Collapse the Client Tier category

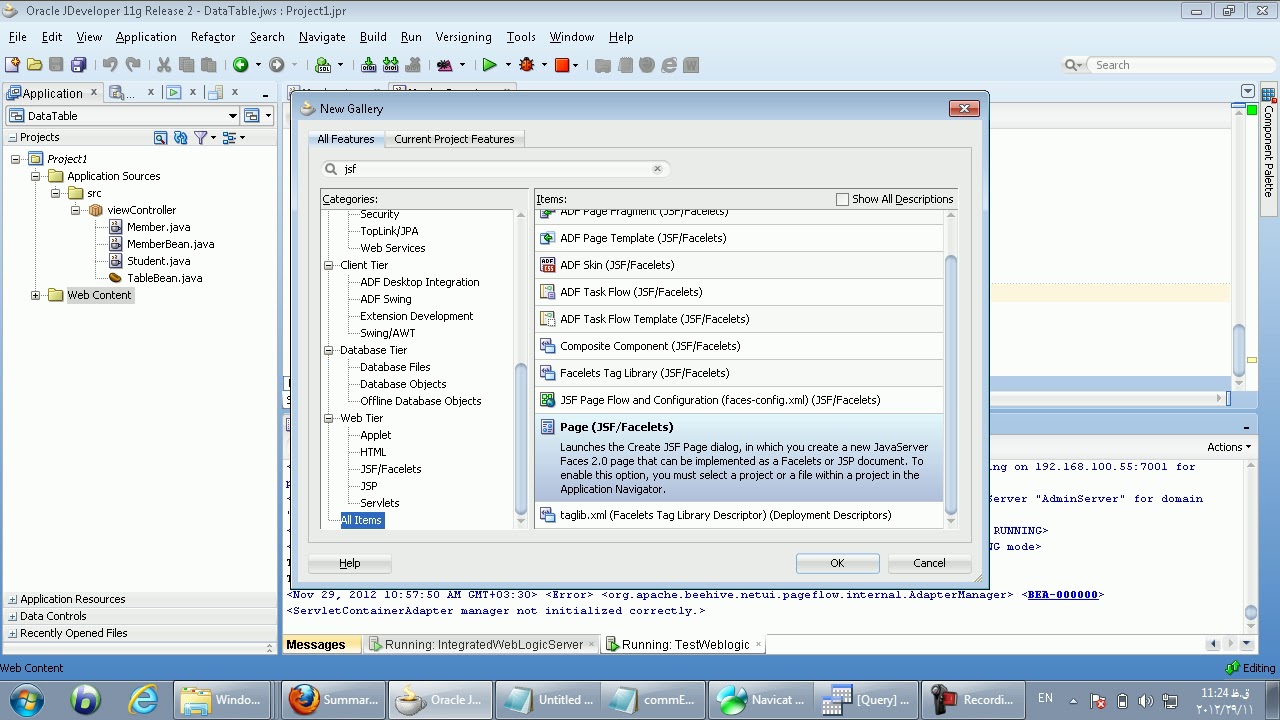(x=328, y=265)
